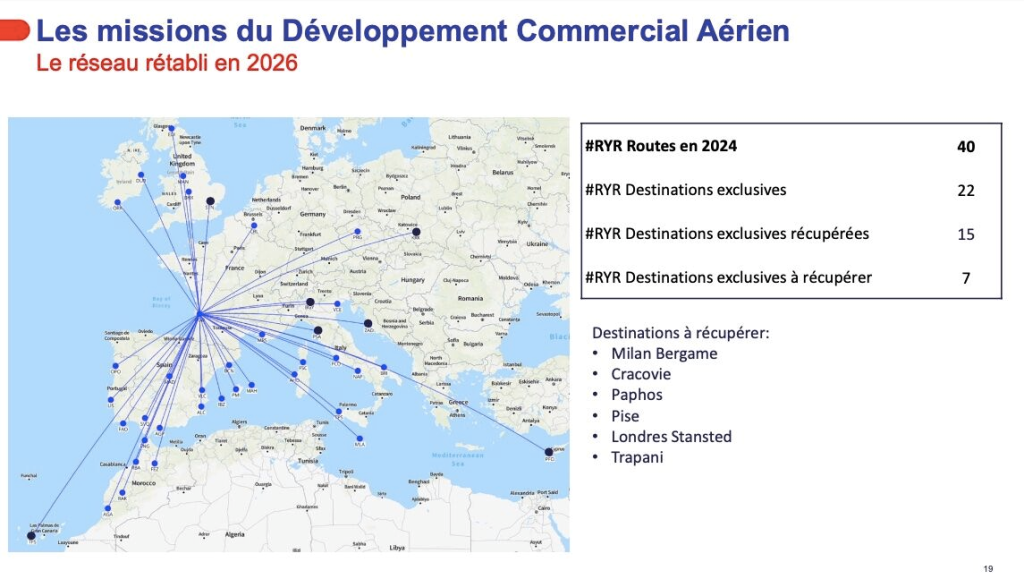Screen dimensions: 1024x579
Task: Click the 'Destinations à récupérer:' heading
Action: [680, 332]
